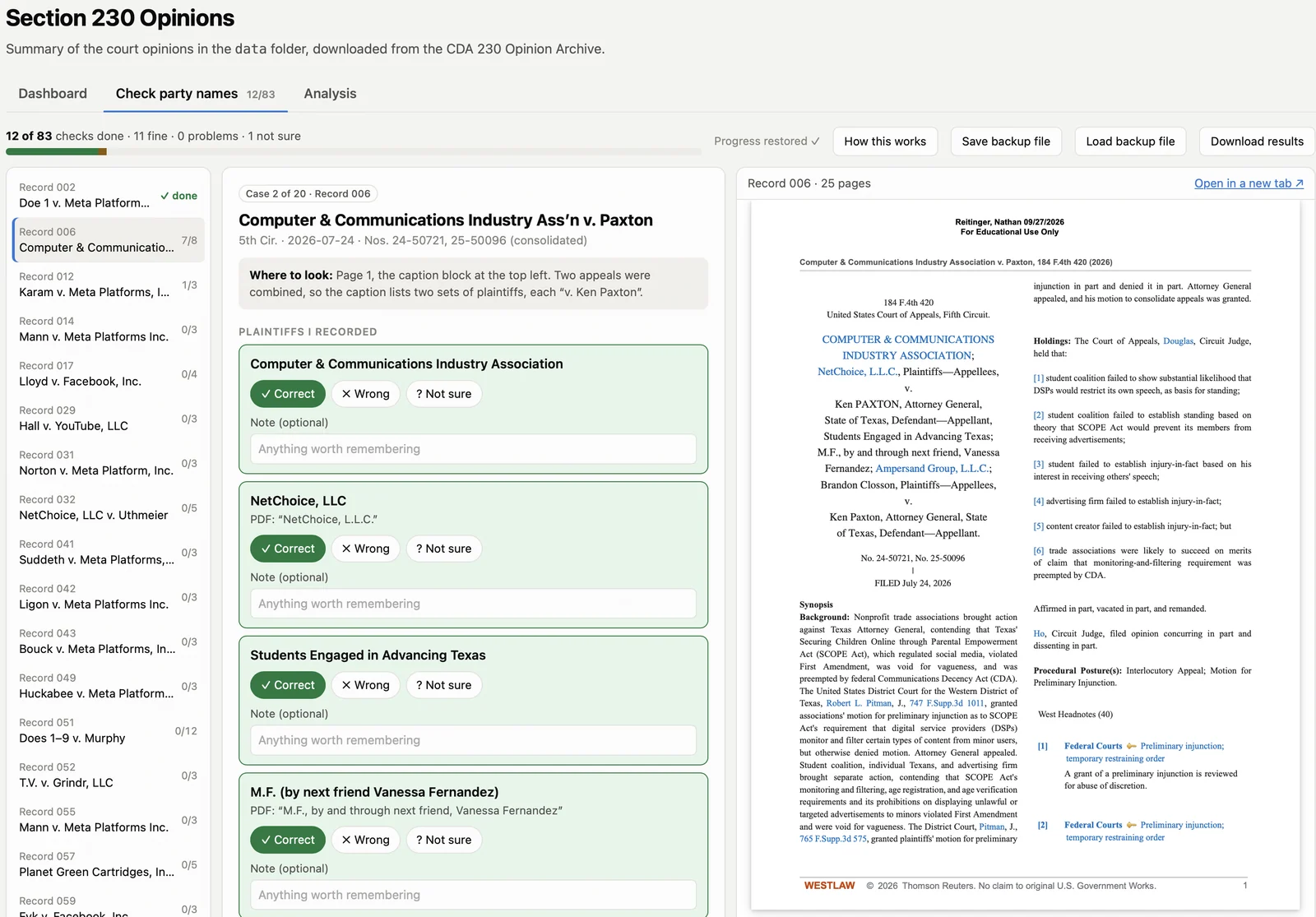The width and height of the screenshot is (1316, 917).
Task: Click the 747 F.Supp.3d 1011 citation link
Action: pyautogui.click(x=947, y=703)
